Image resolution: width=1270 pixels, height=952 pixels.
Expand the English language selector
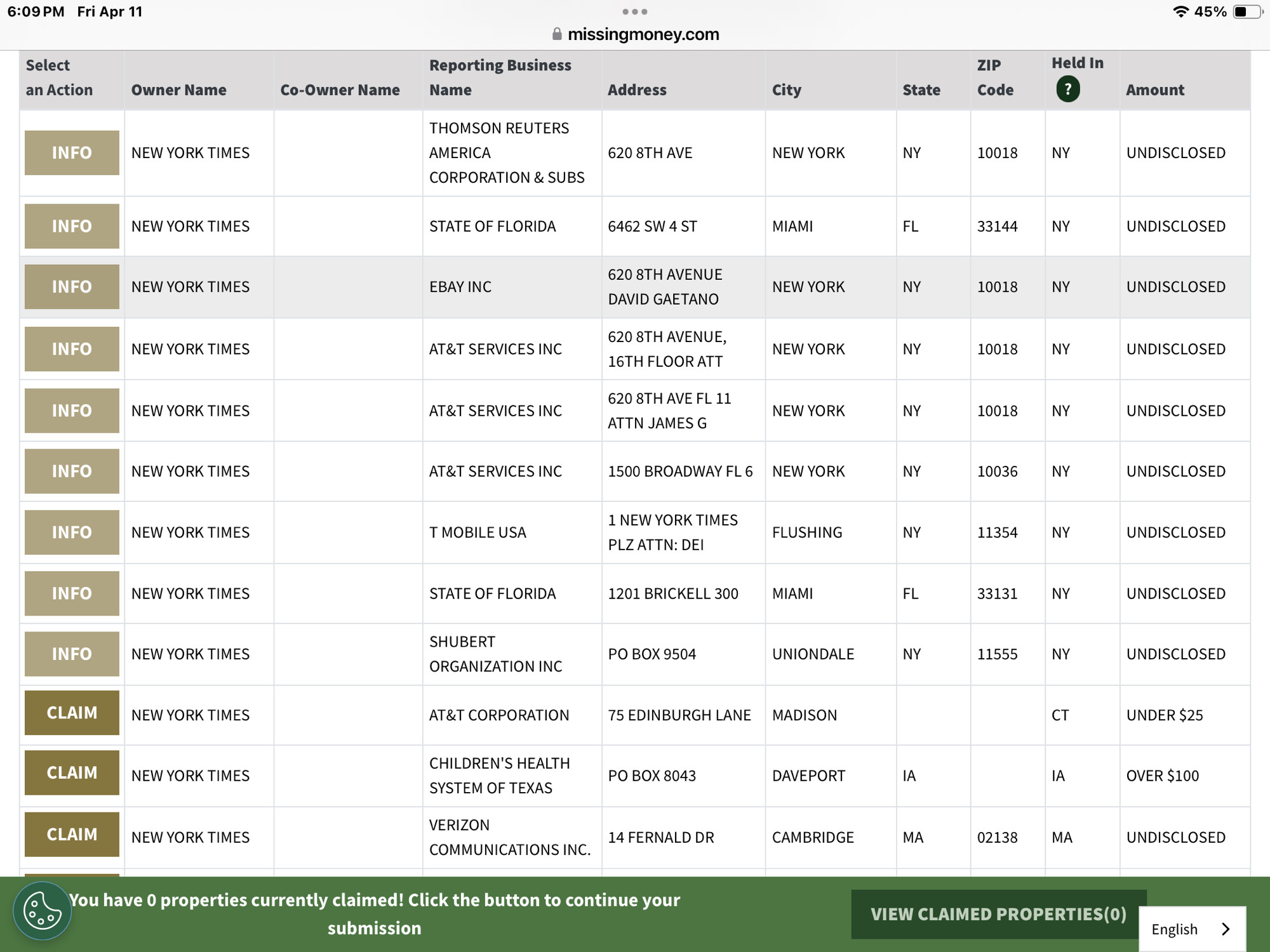click(1192, 929)
